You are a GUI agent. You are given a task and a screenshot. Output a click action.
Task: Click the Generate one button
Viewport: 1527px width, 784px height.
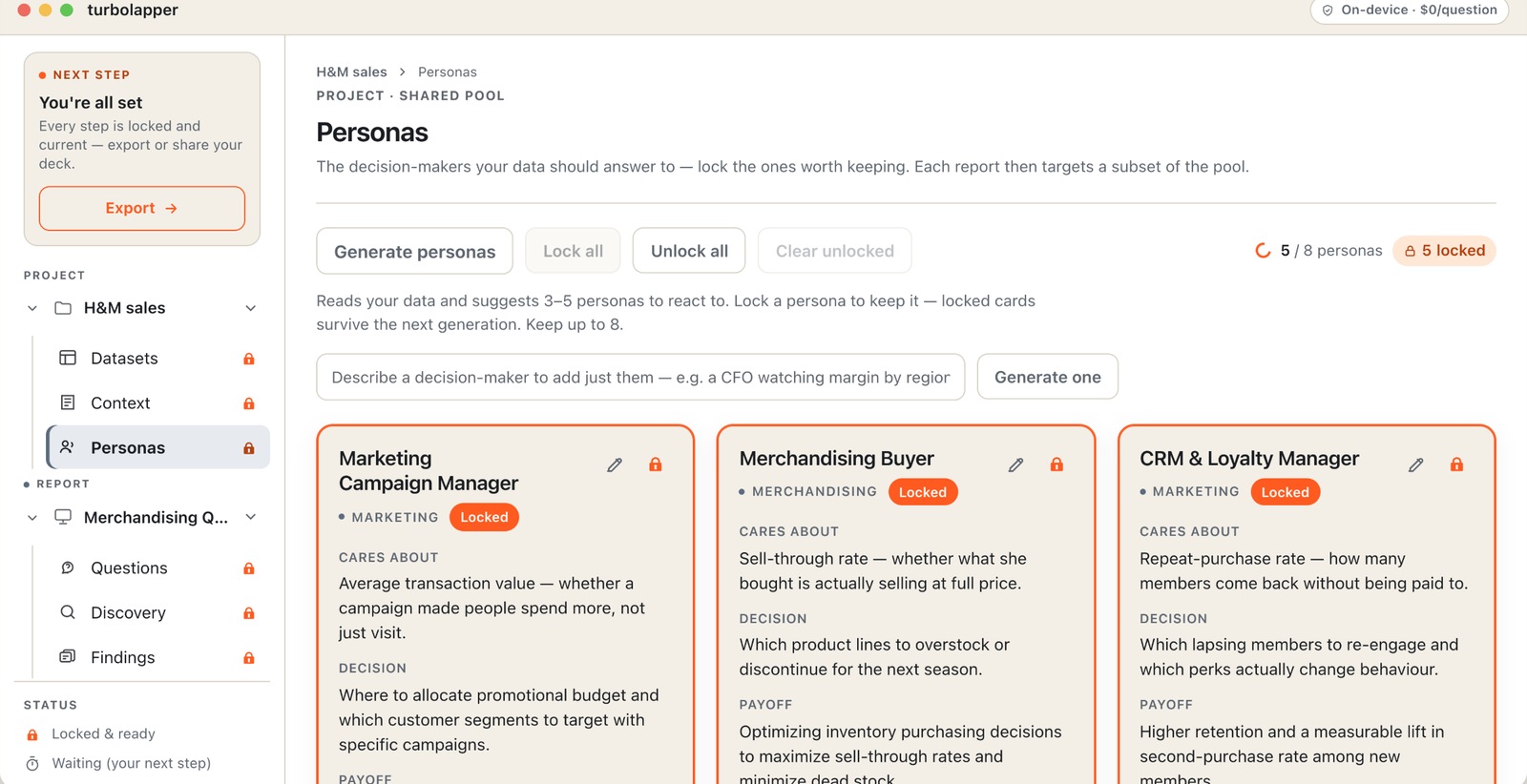click(x=1047, y=377)
